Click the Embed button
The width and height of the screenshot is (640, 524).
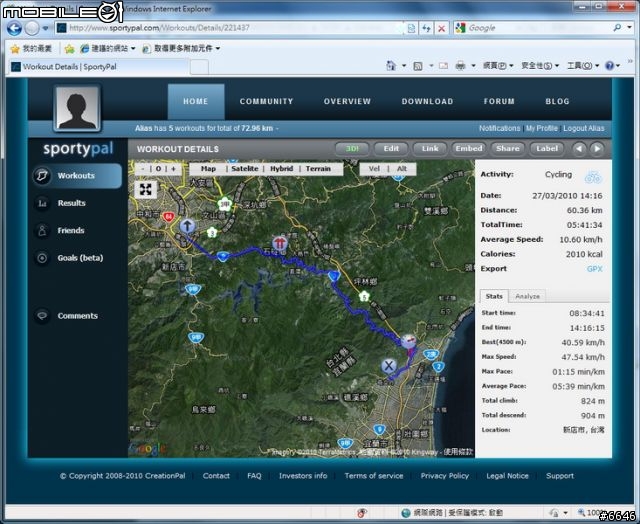pos(469,149)
